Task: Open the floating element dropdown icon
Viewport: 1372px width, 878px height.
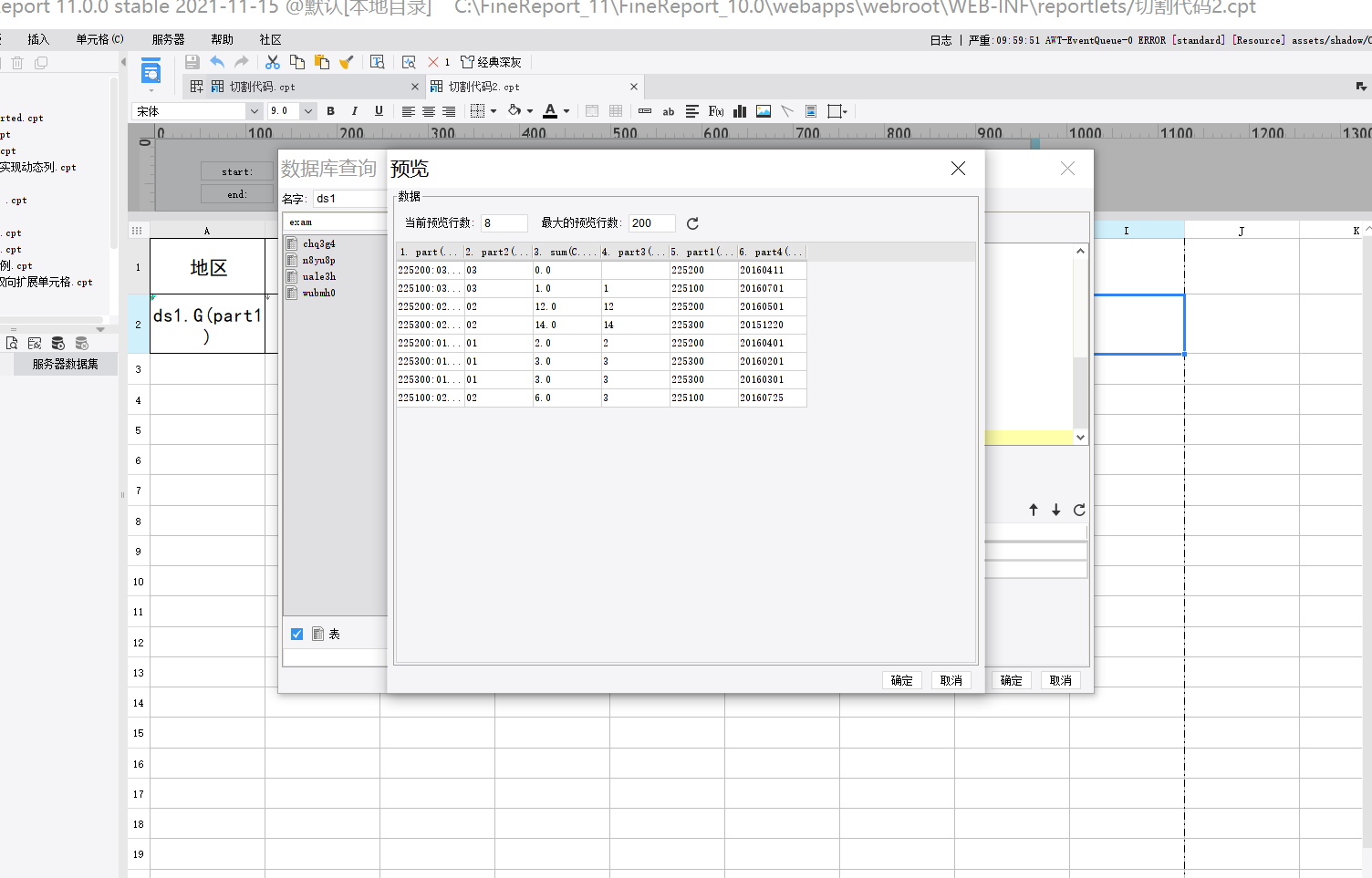Action: tap(837, 111)
